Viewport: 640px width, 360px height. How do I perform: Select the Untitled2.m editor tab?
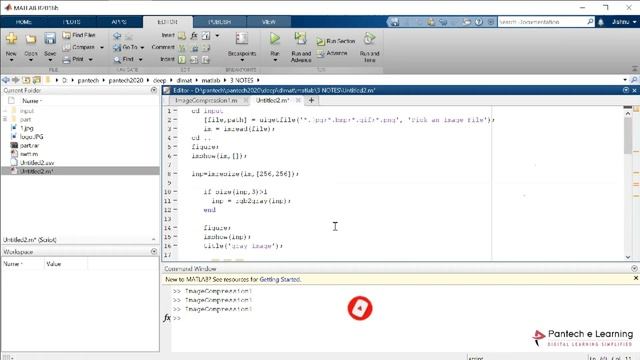[x=273, y=100]
